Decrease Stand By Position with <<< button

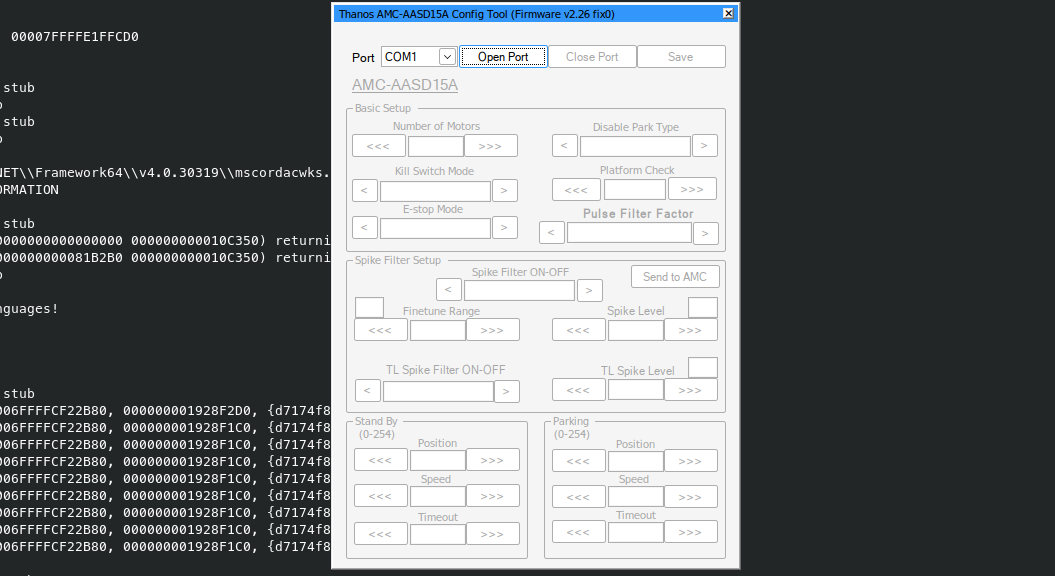pos(381,460)
